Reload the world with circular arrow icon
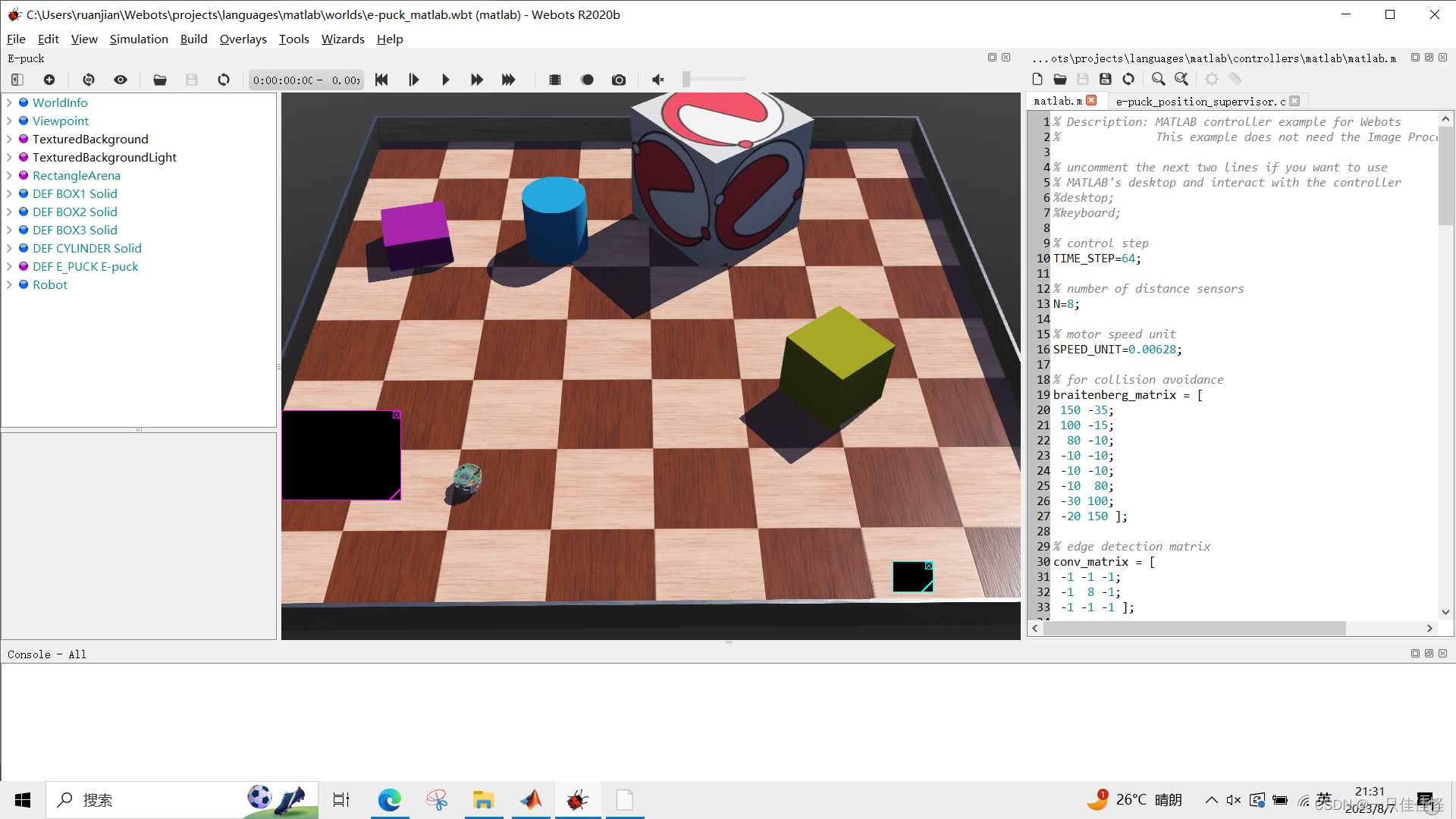This screenshot has height=819, width=1456. click(224, 80)
